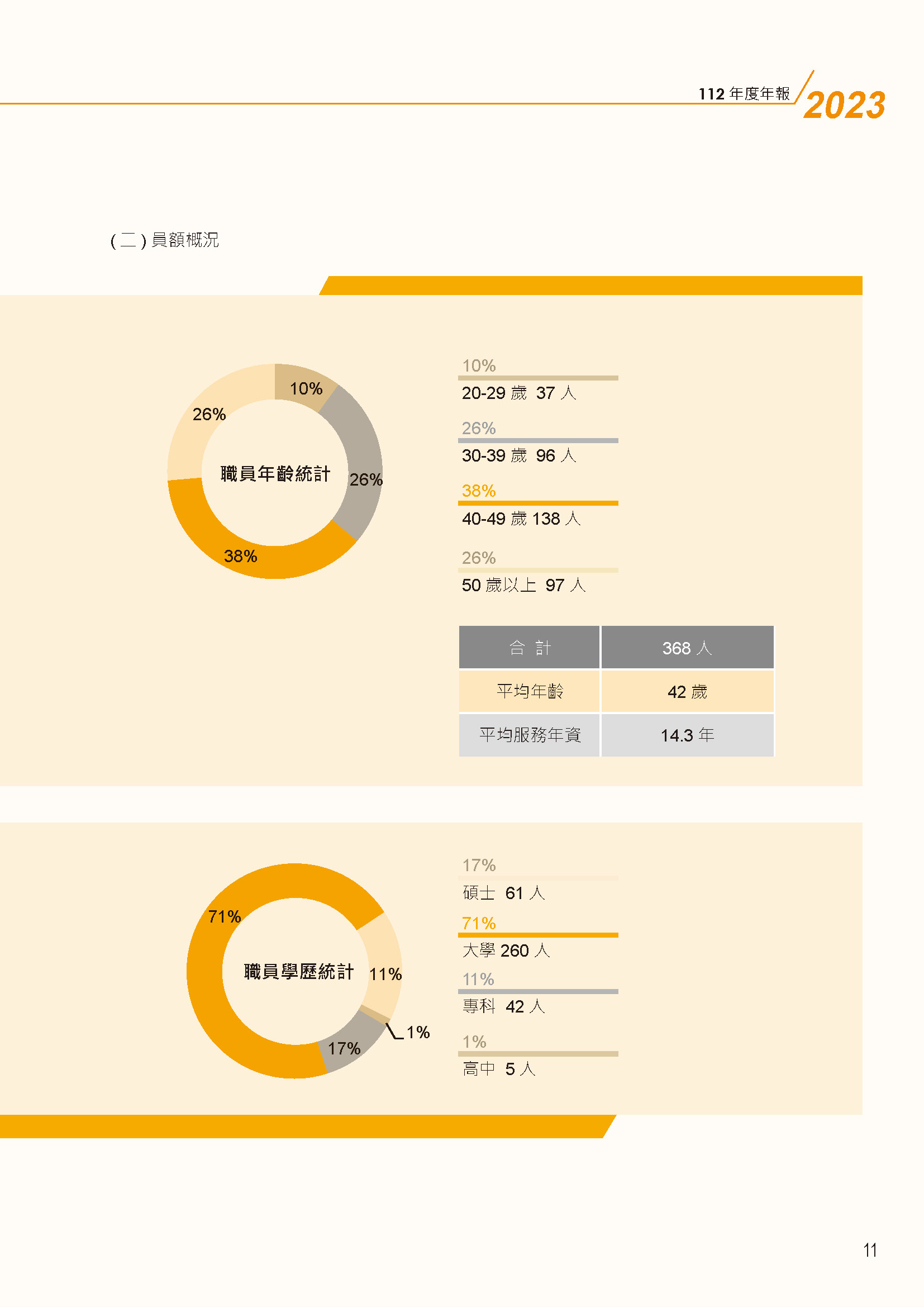Click the 50 歲以上 97 人 legend entry
The height and width of the screenshot is (1307, 924).
[x=523, y=585]
